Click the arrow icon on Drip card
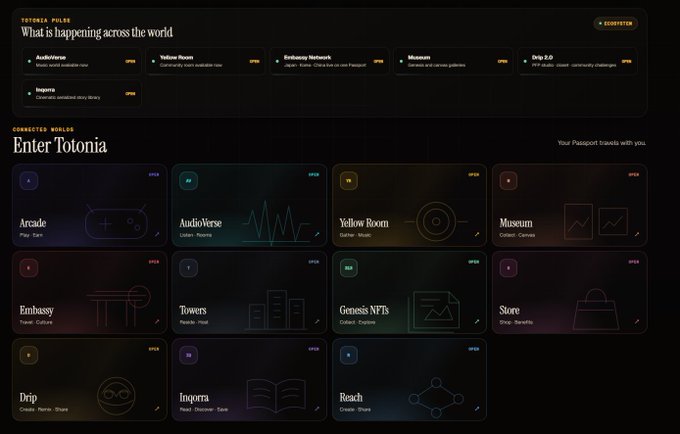Image resolution: width=680 pixels, height=434 pixels. pos(157,408)
